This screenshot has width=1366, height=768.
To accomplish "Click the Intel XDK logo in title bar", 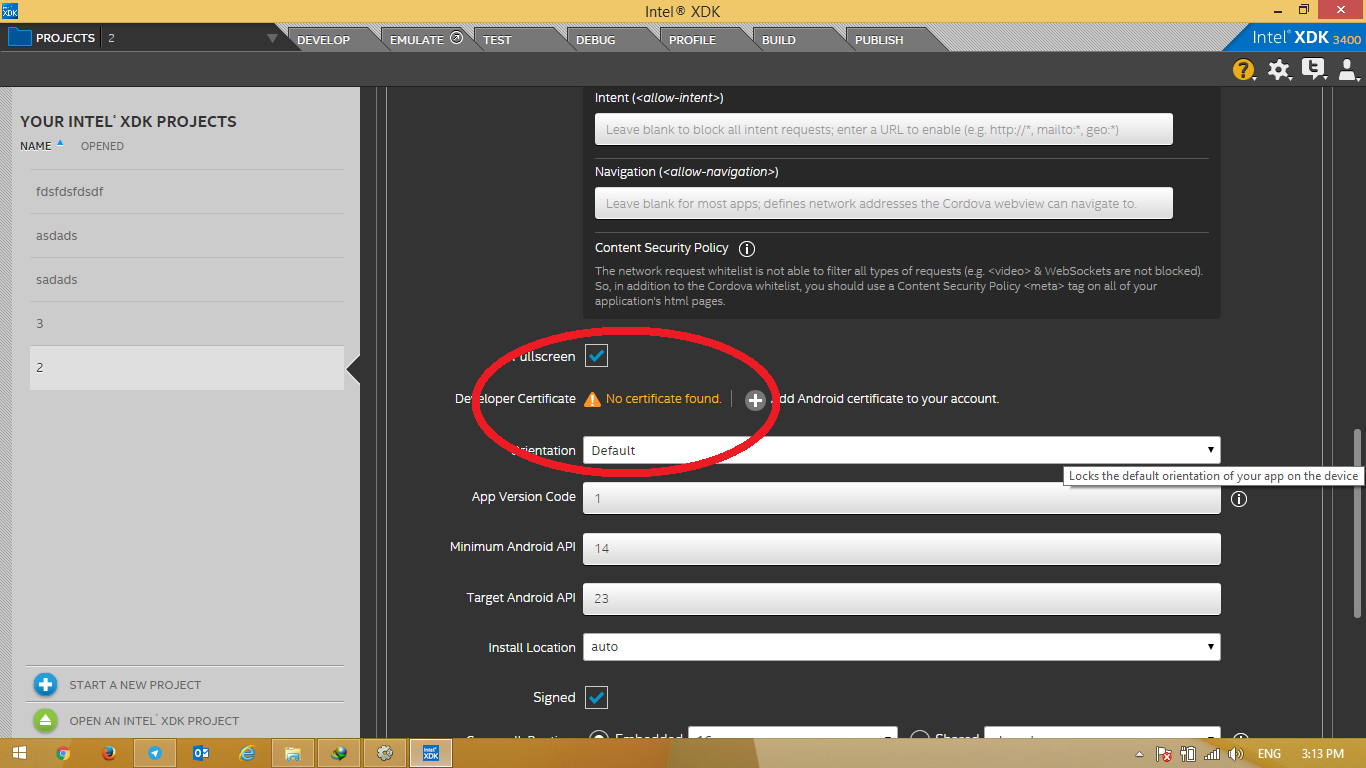I will coord(10,11).
